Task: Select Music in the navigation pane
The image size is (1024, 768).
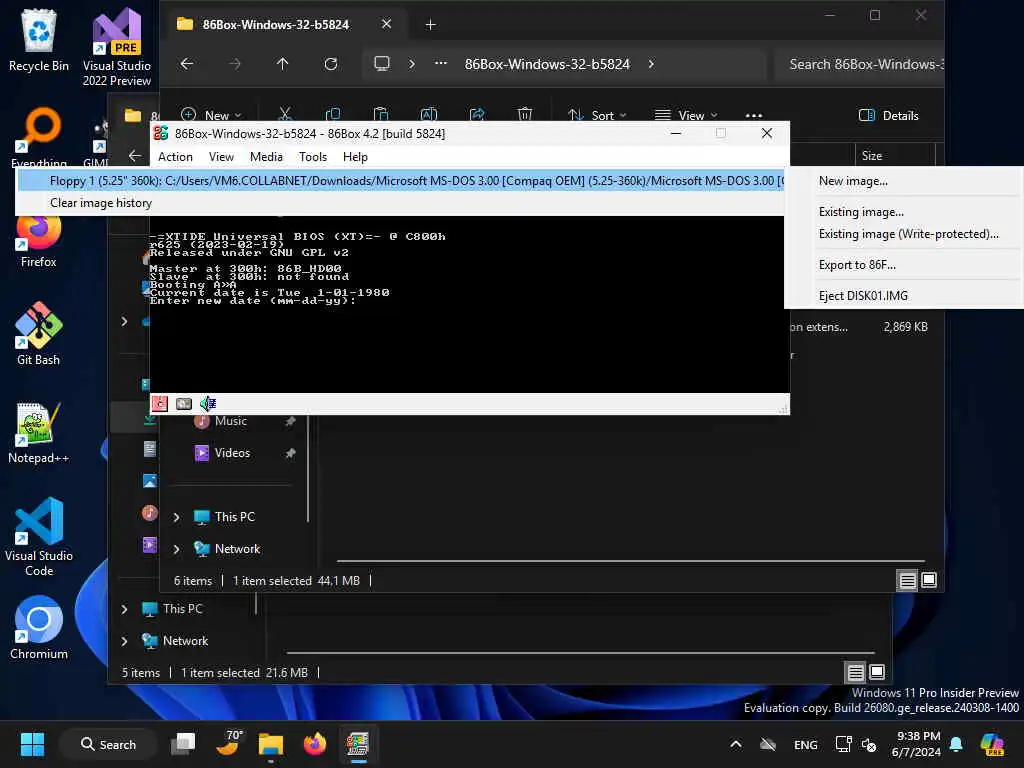Action: 231,421
